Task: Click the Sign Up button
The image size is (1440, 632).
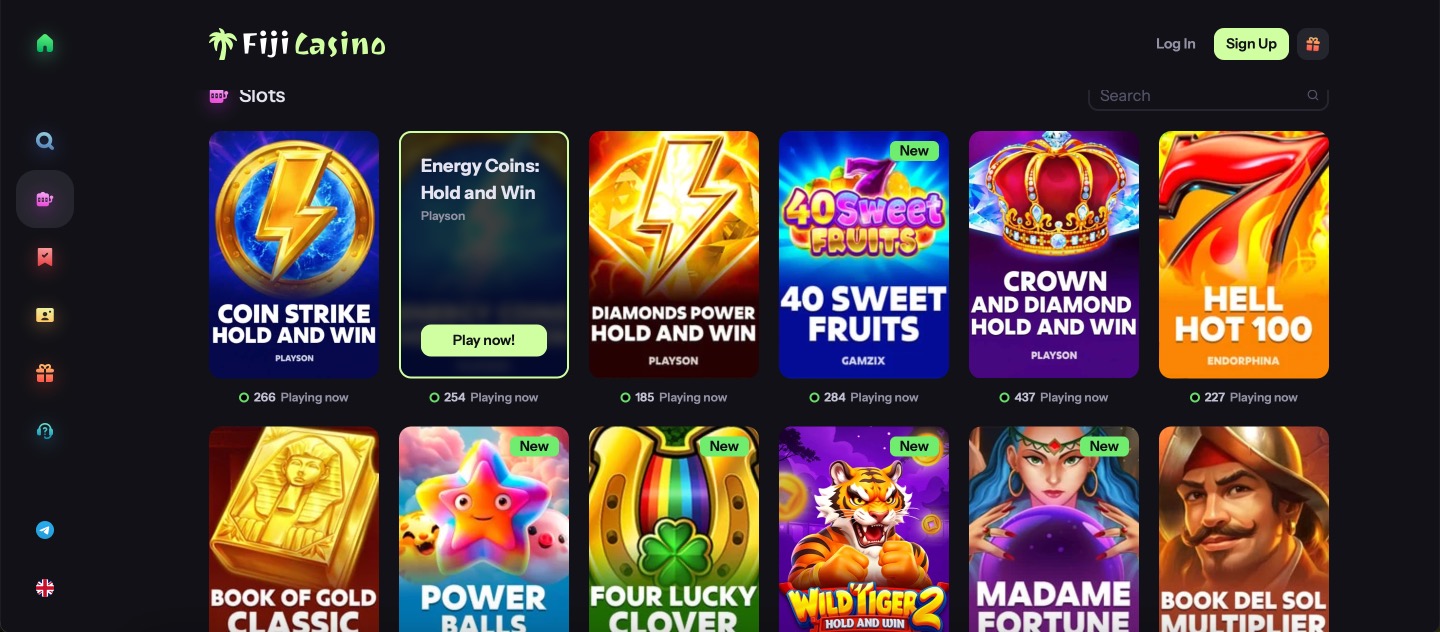Action: tap(1251, 44)
